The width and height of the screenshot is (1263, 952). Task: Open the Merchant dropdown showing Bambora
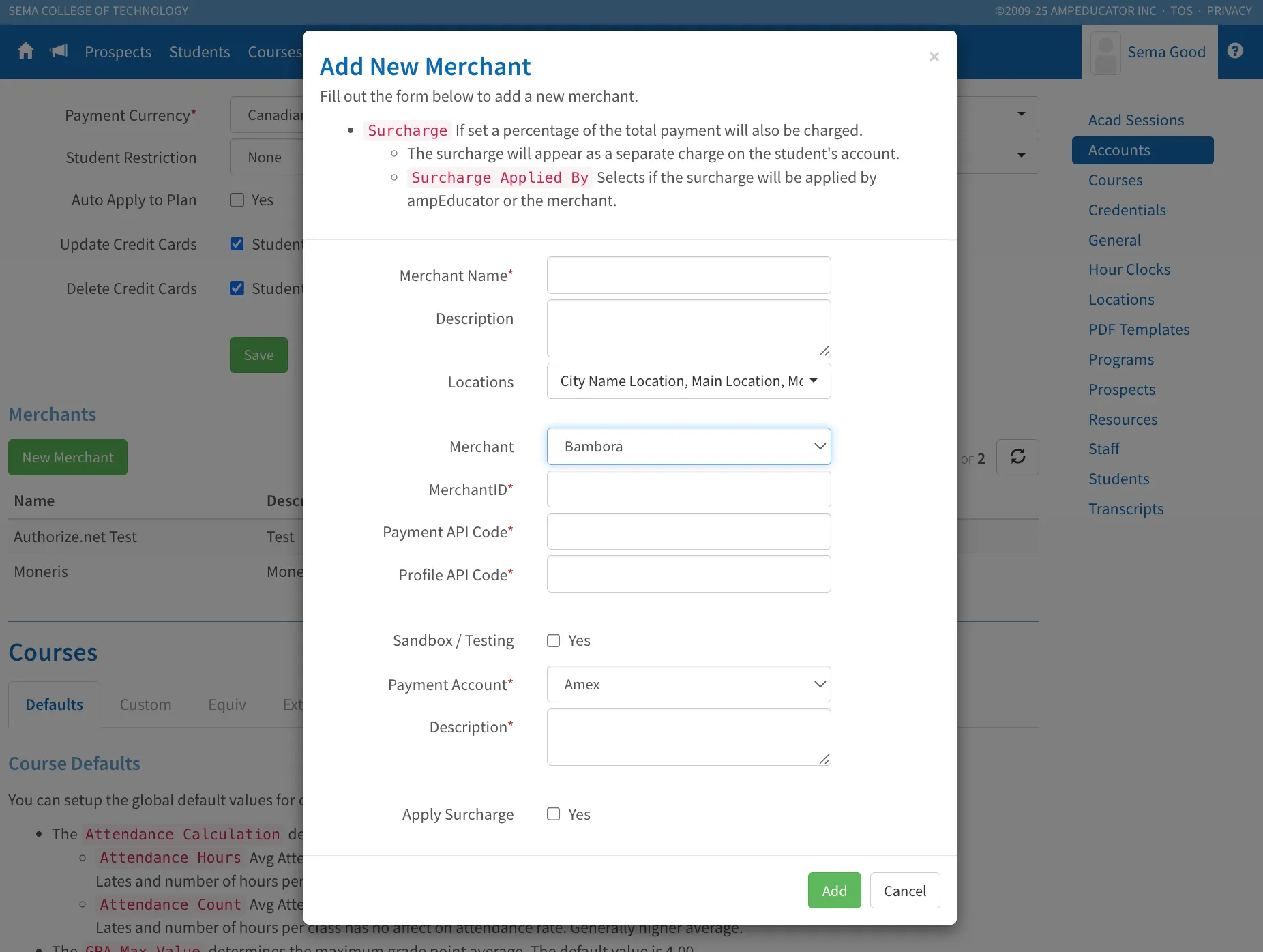(x=689, y=447)
